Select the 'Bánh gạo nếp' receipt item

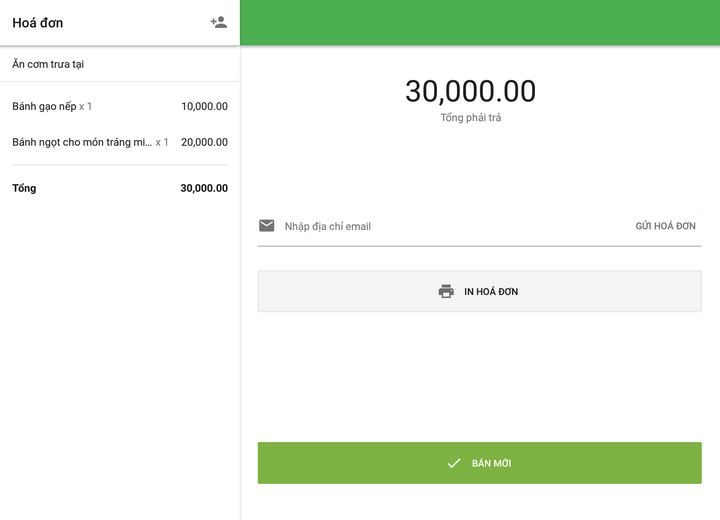(44, 106)
